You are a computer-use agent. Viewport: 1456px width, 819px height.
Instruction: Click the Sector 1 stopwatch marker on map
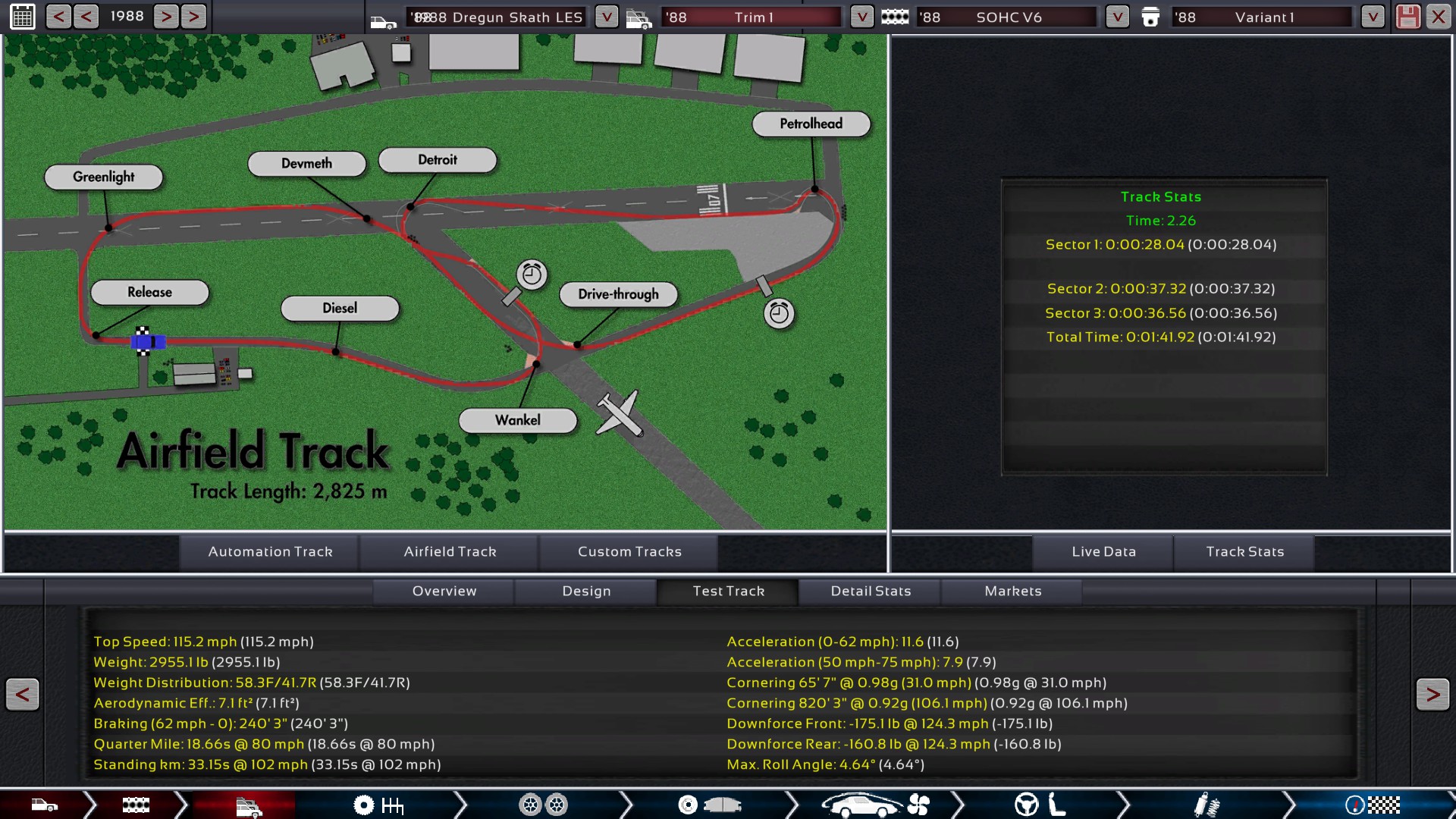tap(532, 275)
